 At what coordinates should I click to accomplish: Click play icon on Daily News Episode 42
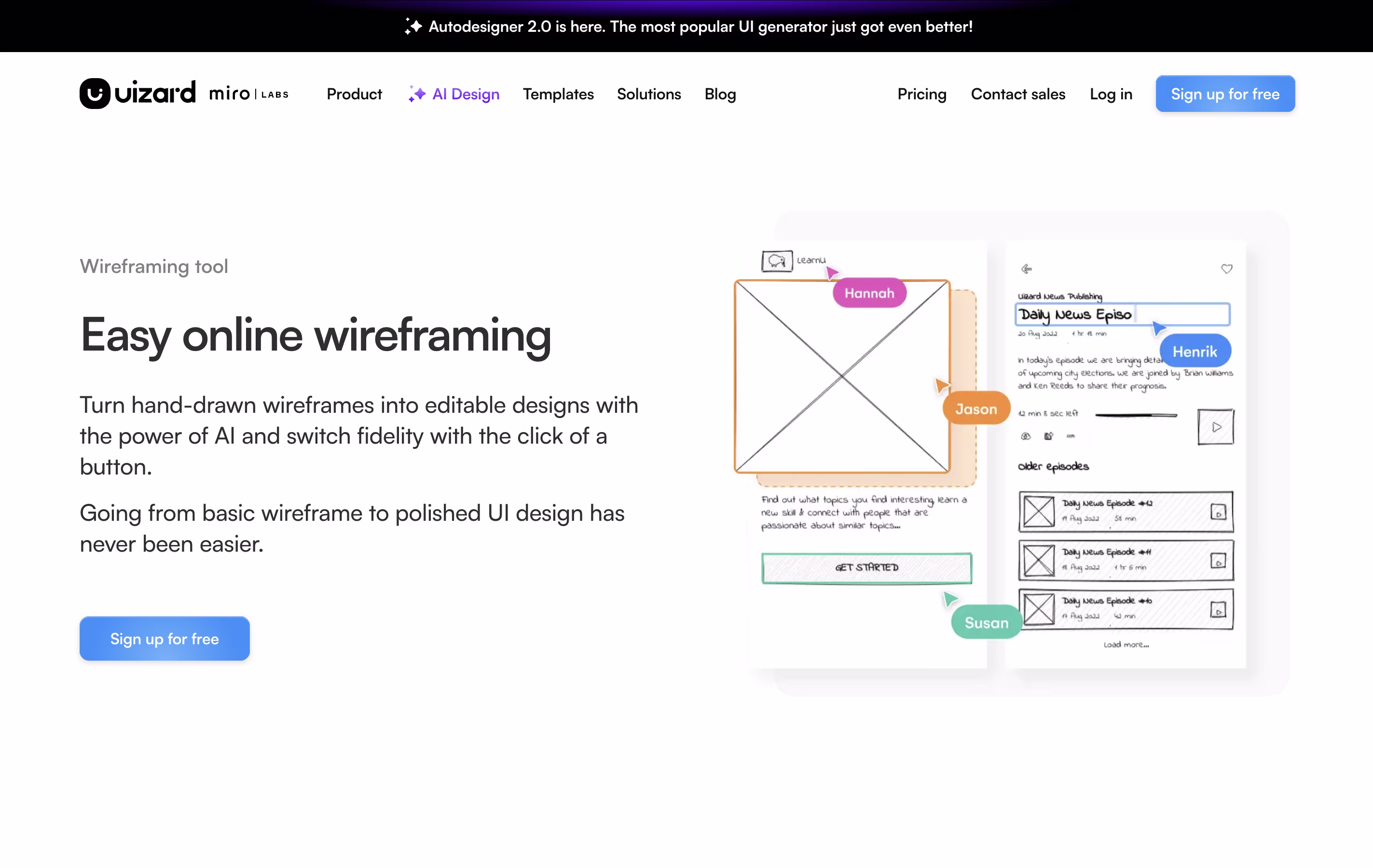coord(1218,512)
